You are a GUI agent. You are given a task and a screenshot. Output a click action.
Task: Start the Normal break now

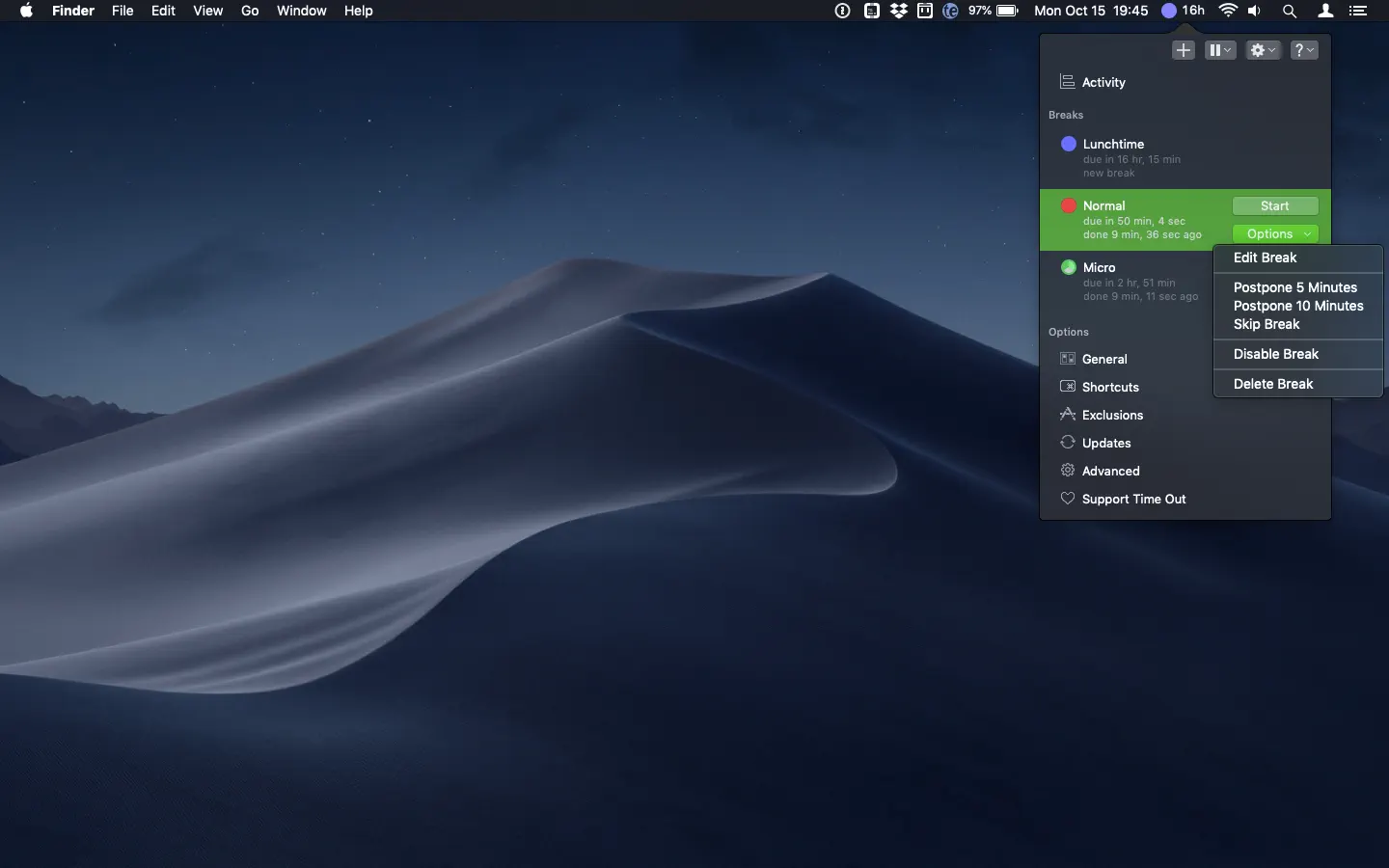coord(1275,206)
